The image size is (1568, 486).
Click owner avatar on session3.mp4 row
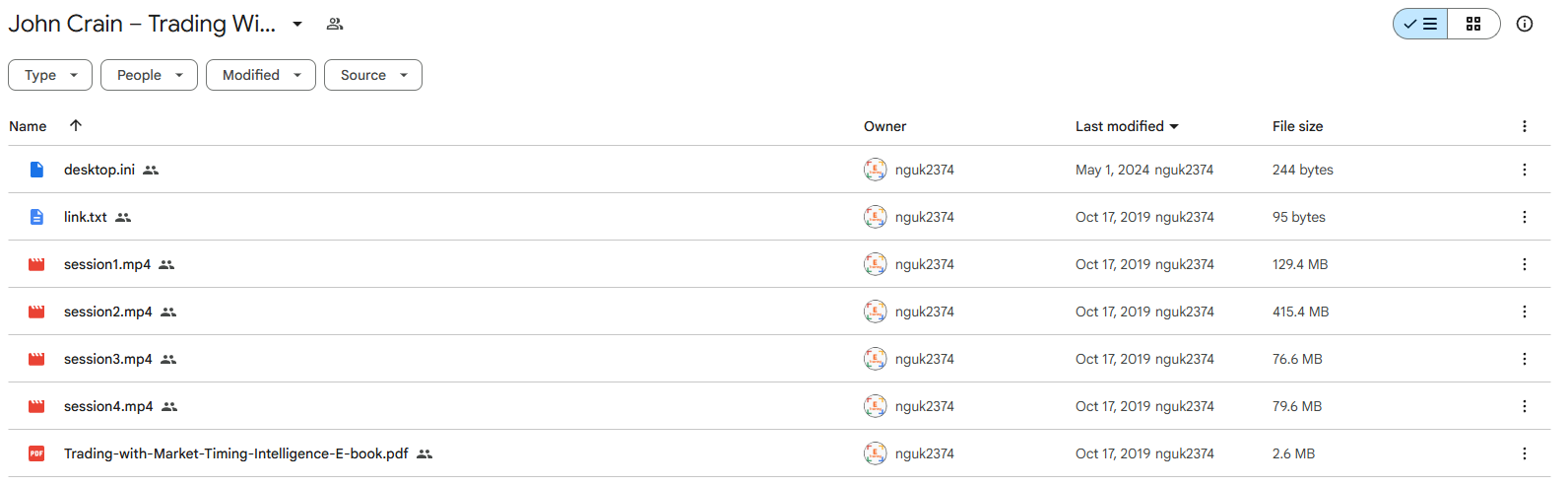click(x=875, y=359)
